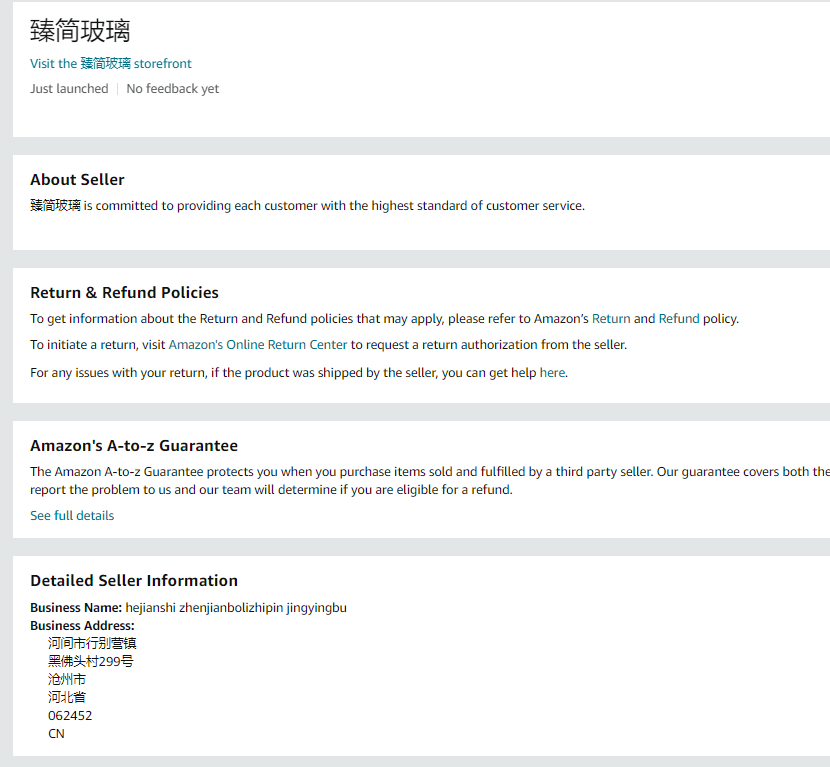Click the country code CN
Screen dimensions: 830x767
pyautogui.click(x=56, y=734)
